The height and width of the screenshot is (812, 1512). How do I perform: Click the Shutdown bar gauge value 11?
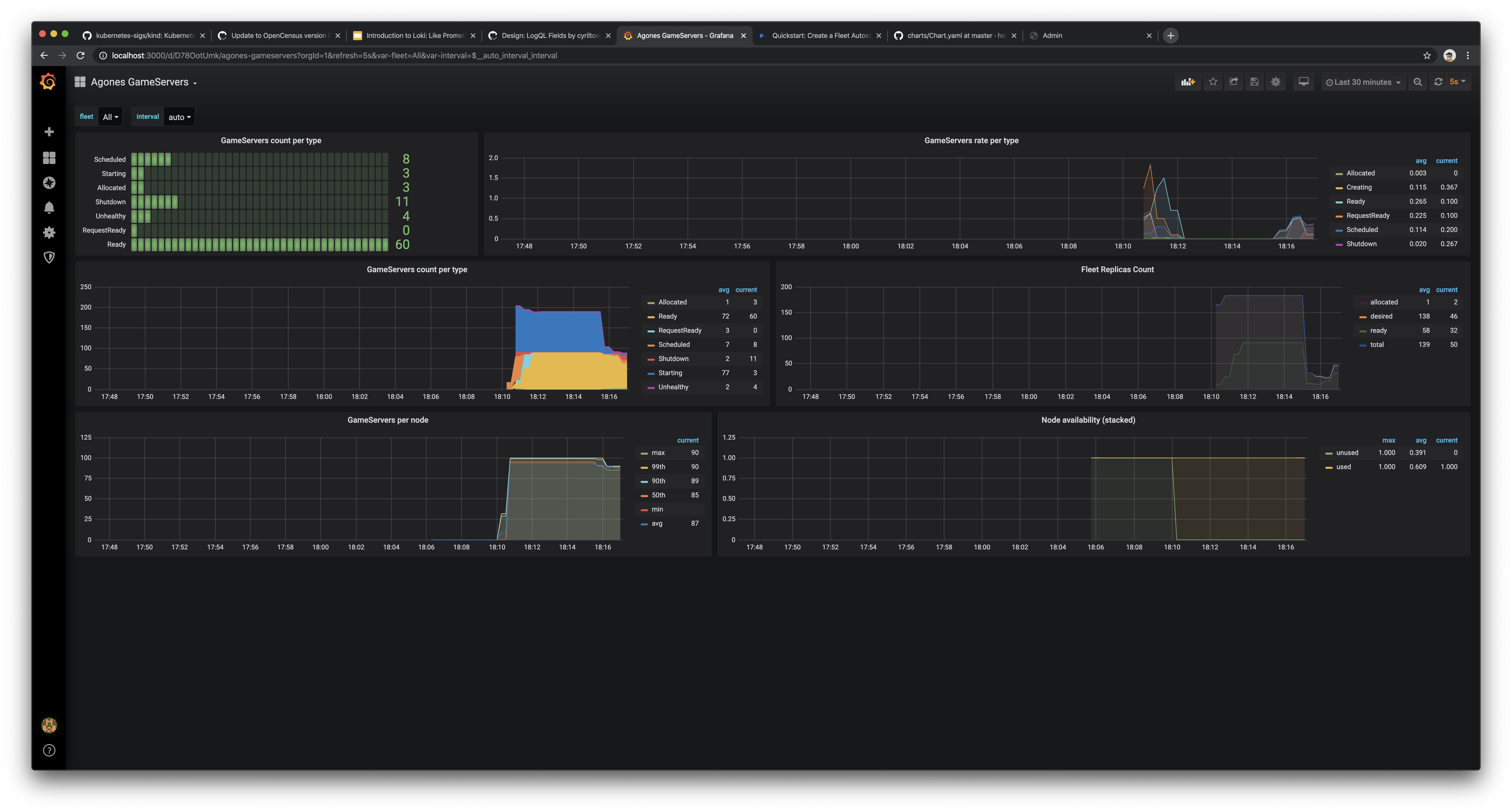[402, 201]
